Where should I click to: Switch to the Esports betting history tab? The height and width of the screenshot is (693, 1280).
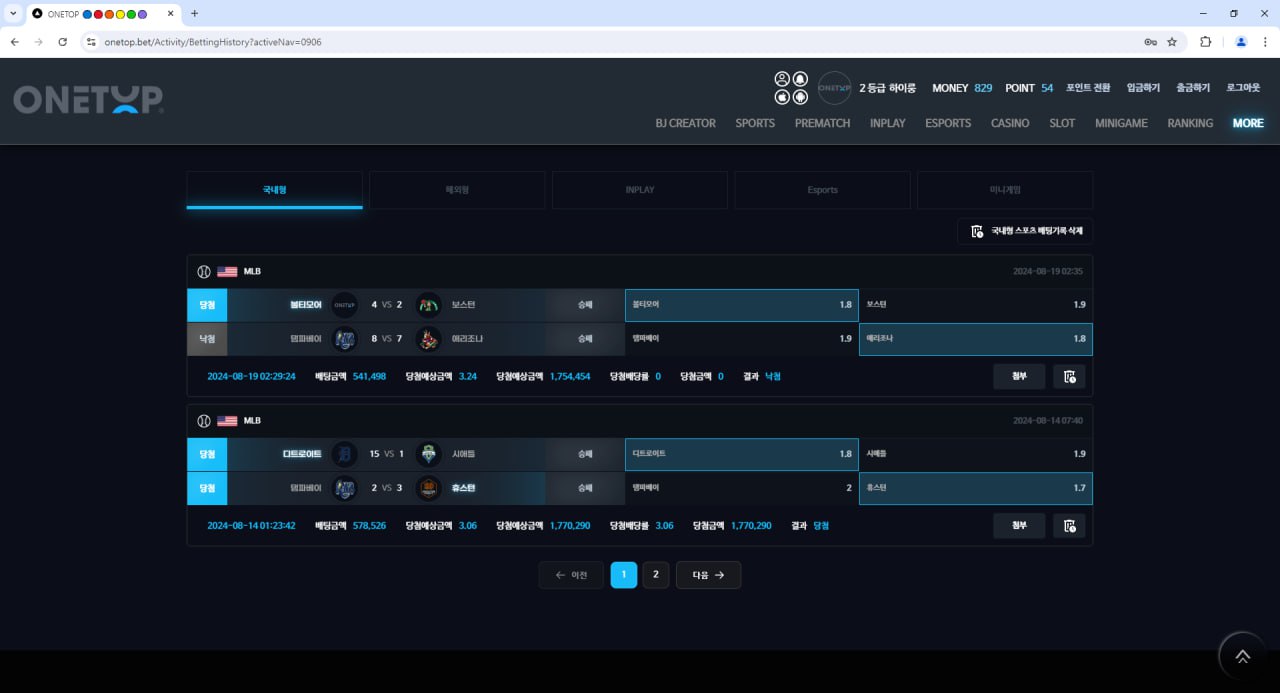pos(822,190)
